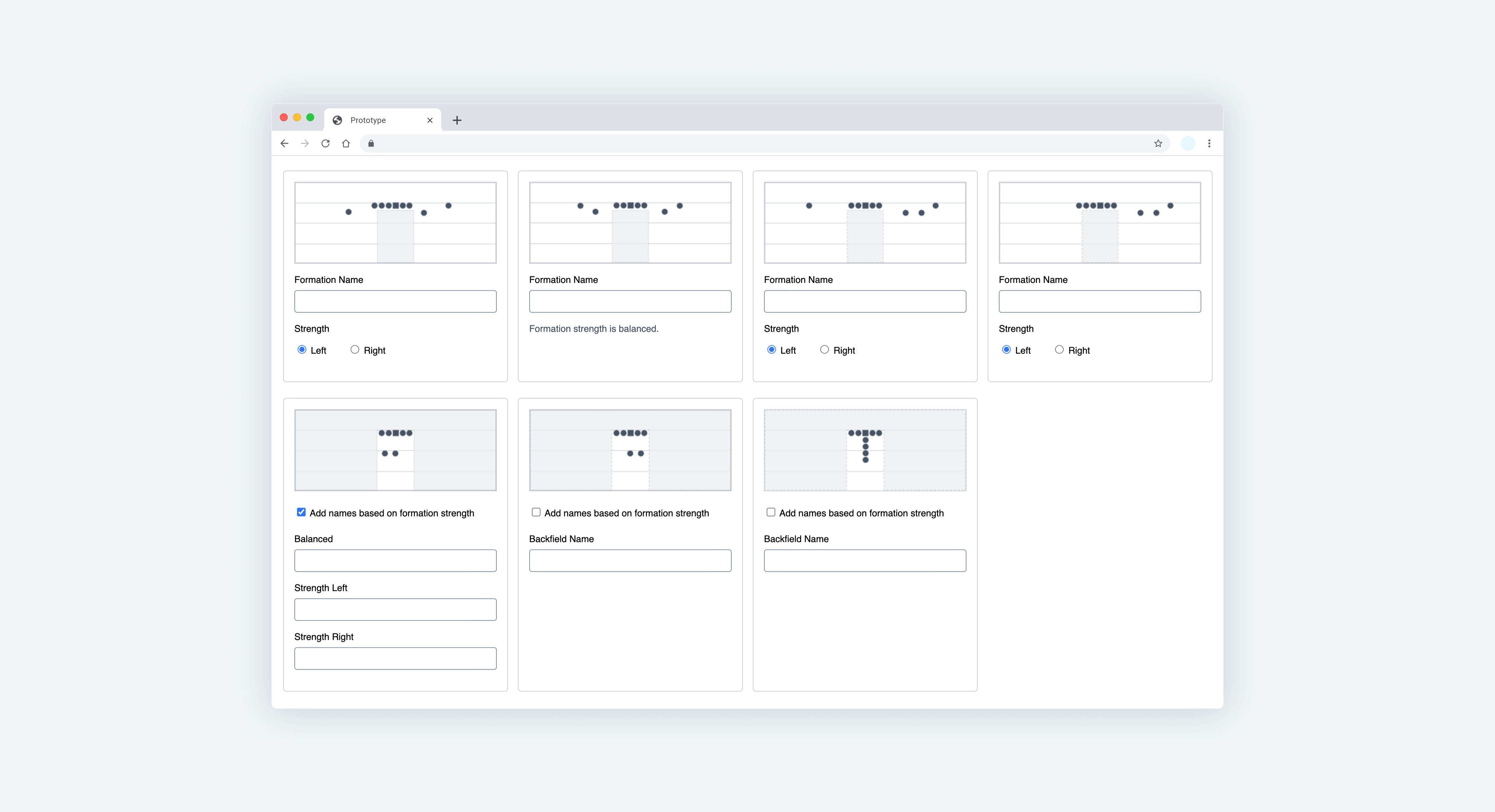Select Right strength in first formation card
Image resolution: width=1495 pixels, height=812 pixels.
pyautogui.click(x=355, y=350)
